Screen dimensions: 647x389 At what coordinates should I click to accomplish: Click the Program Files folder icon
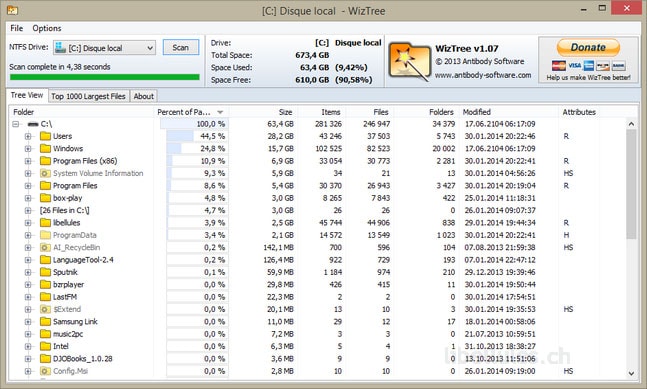click(45, 186)
